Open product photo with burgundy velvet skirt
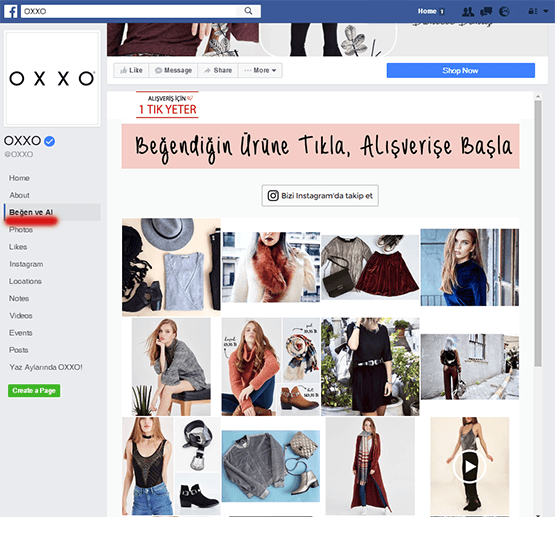This screenshot has width=555, height=555. pyautogui.click(x=370, y=267)
